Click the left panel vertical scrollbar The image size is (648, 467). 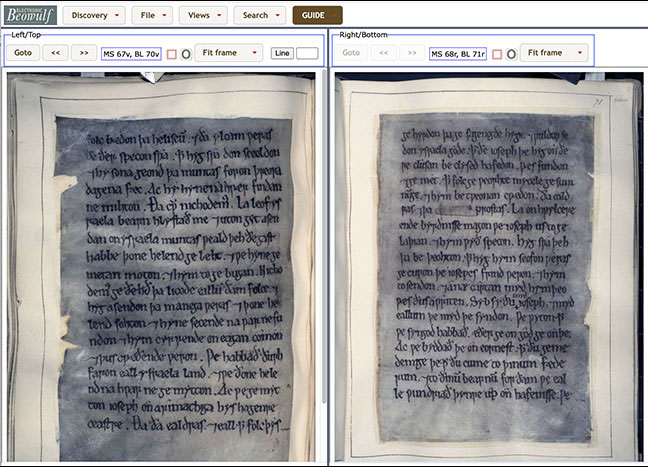[x=324, y=236]
